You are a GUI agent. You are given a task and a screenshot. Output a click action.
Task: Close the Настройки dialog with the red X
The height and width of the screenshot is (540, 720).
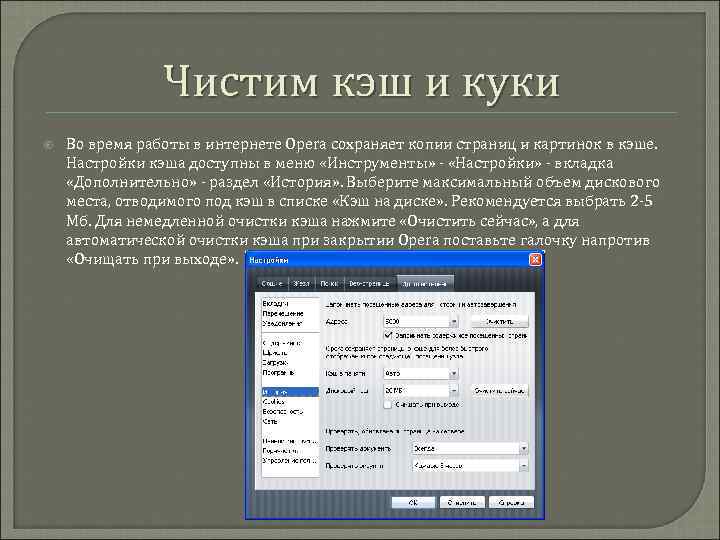pyautogui.click(x=535, y=260)
